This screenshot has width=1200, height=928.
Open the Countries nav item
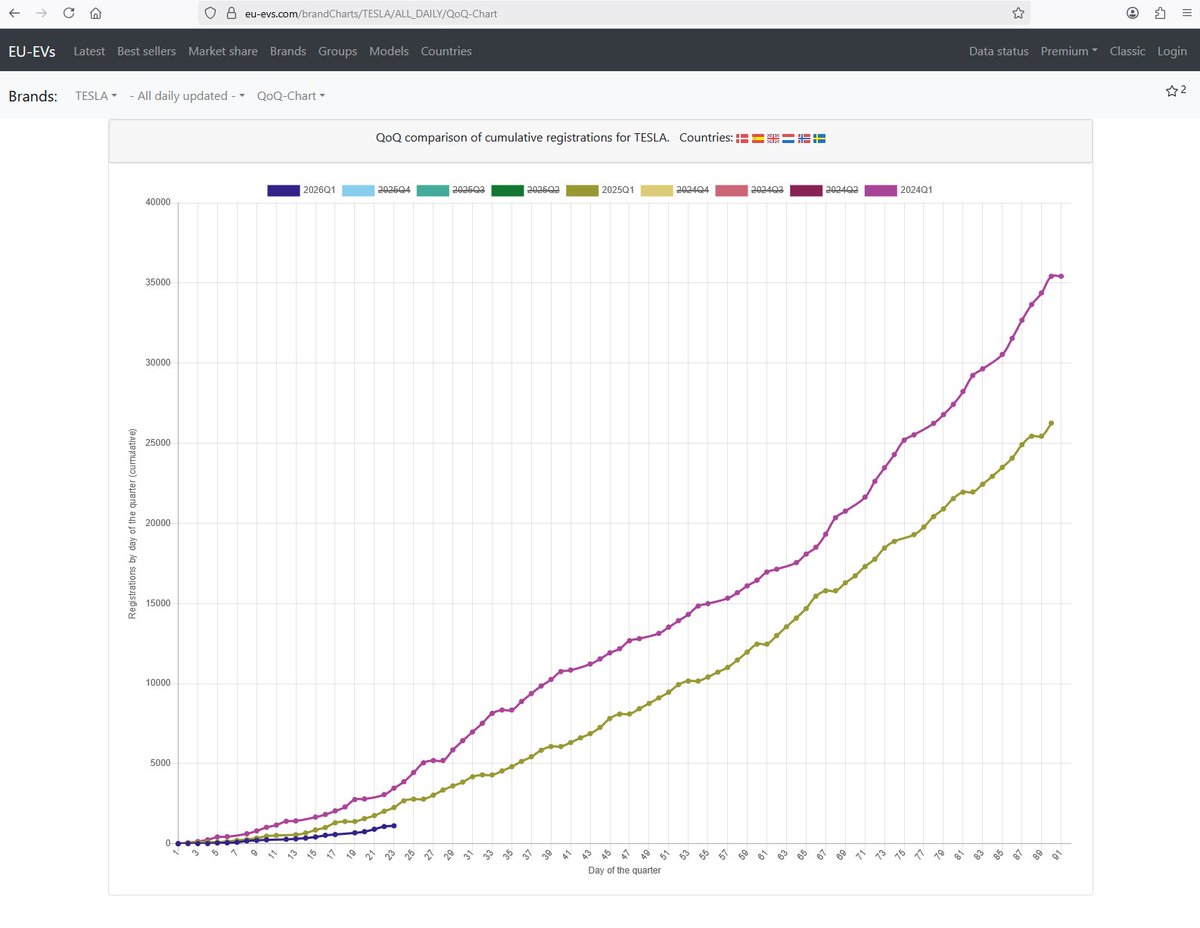click(446, 51)
